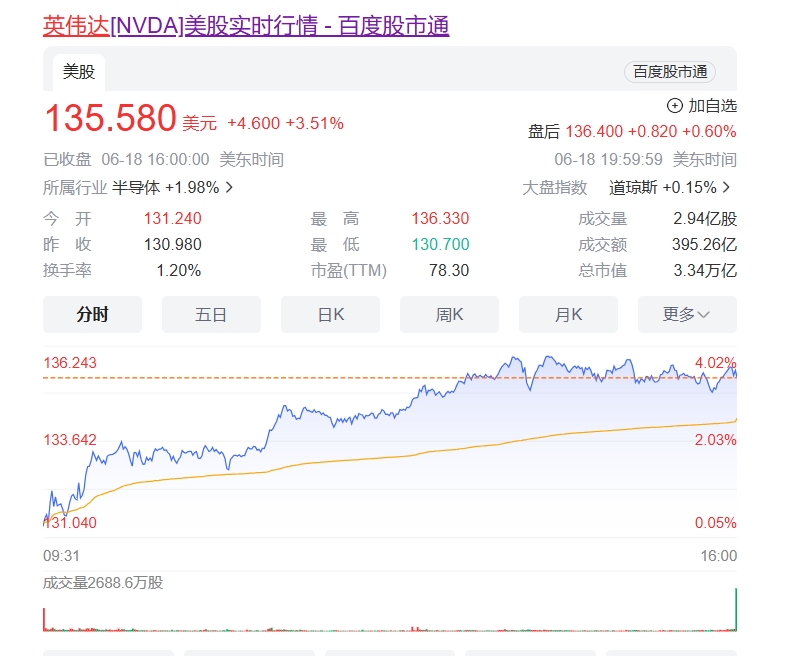The image size is (794, 656).
Task: Click the plus circle add-to-watchlist icon
Action: pos(674,106)
